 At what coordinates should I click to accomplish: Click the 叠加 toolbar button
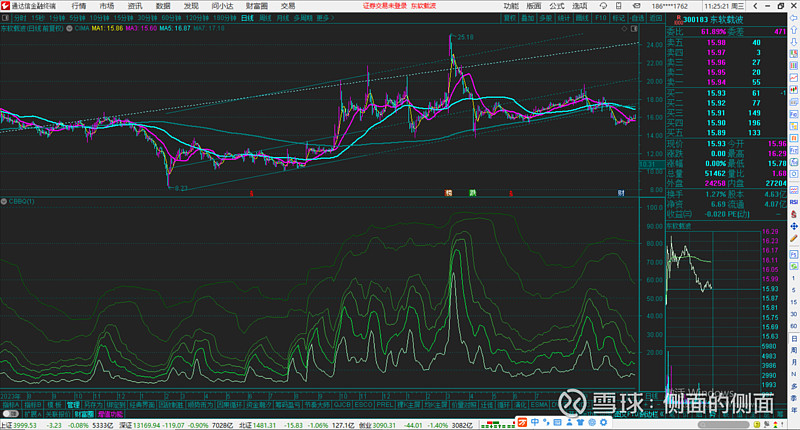point(528,18)
